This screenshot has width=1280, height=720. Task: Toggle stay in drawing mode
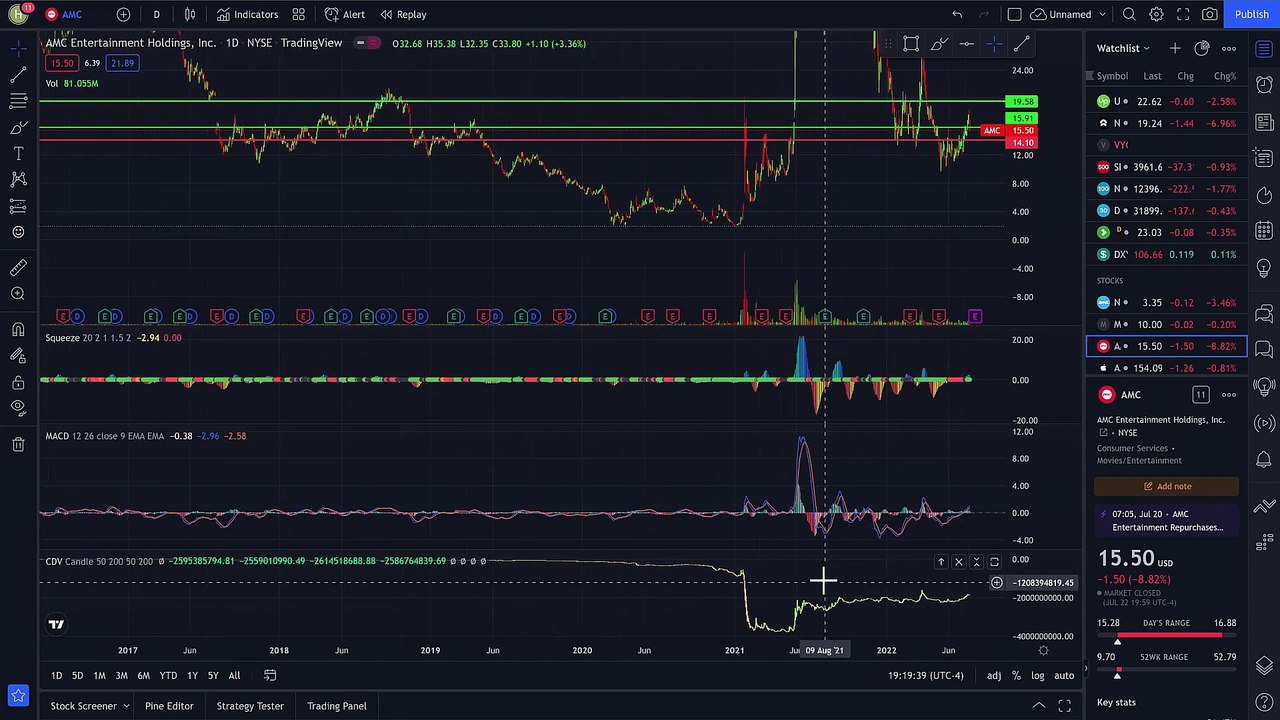[18, 356]
